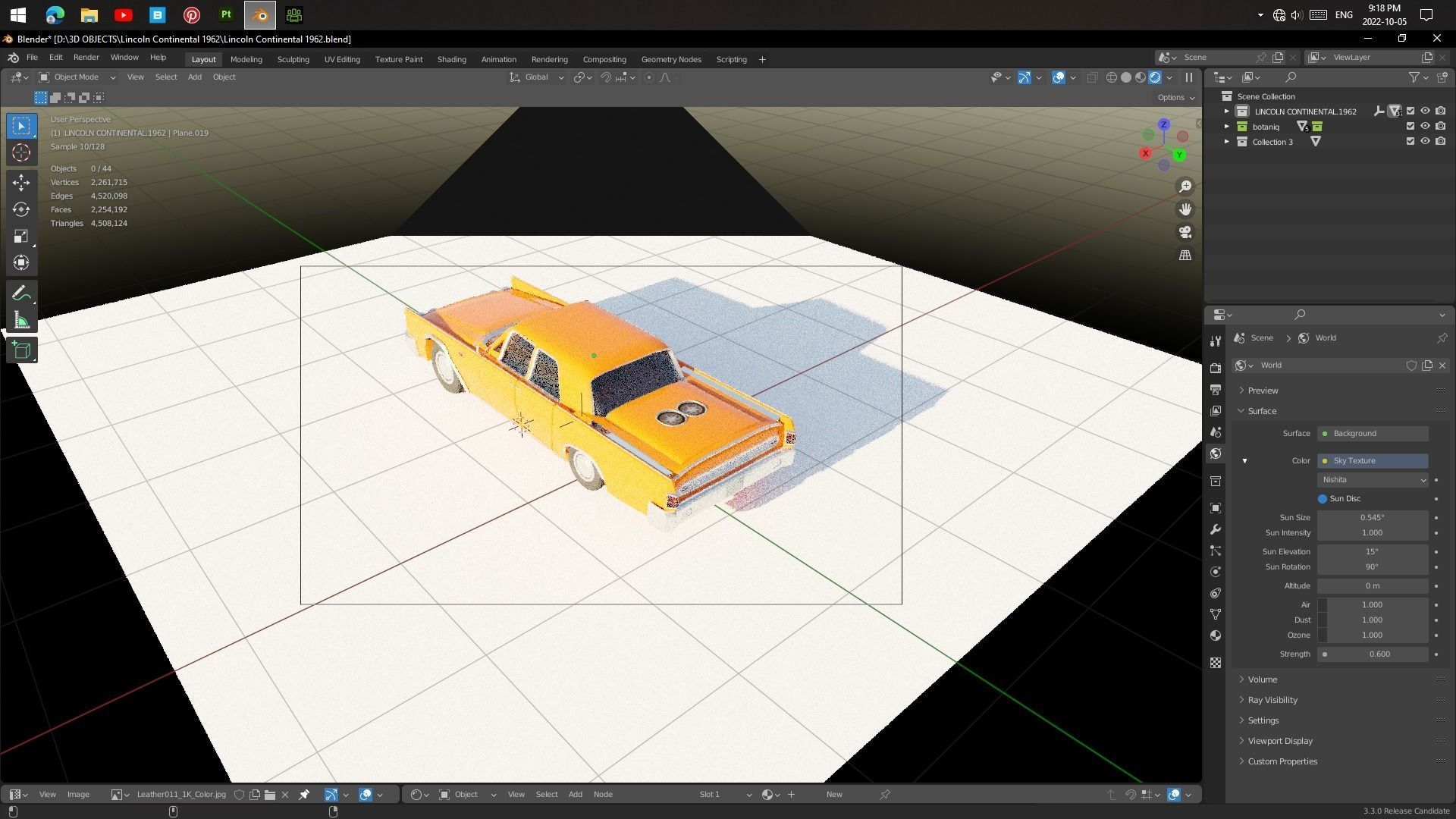Open the Render properties tab
This screenshot has height=819, width=1456.
pyautogui.click(x=1216, y=369)
